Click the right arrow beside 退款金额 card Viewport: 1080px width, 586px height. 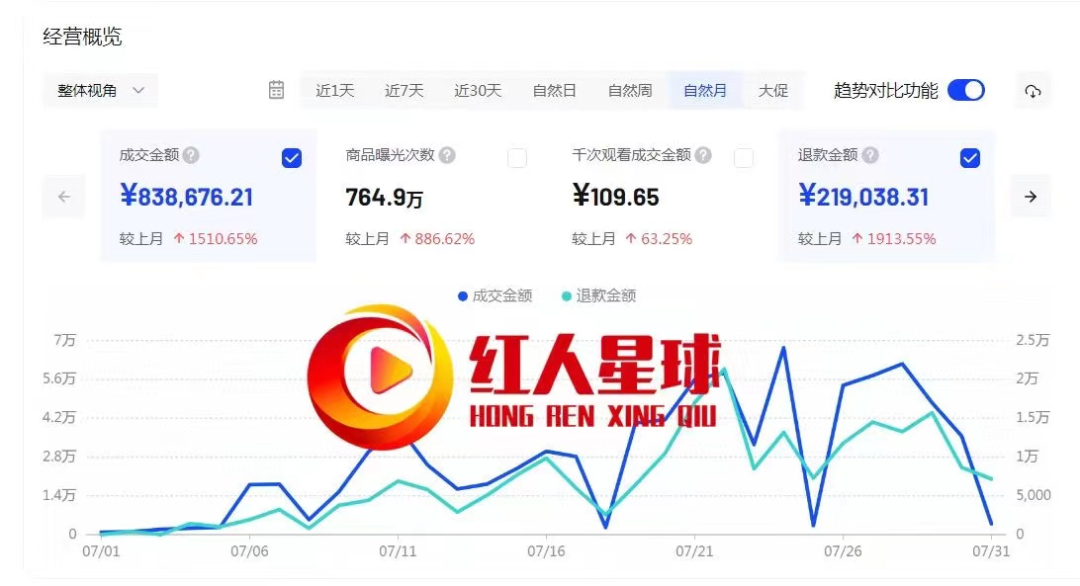pyautogui.click(x=1030, y=196)
